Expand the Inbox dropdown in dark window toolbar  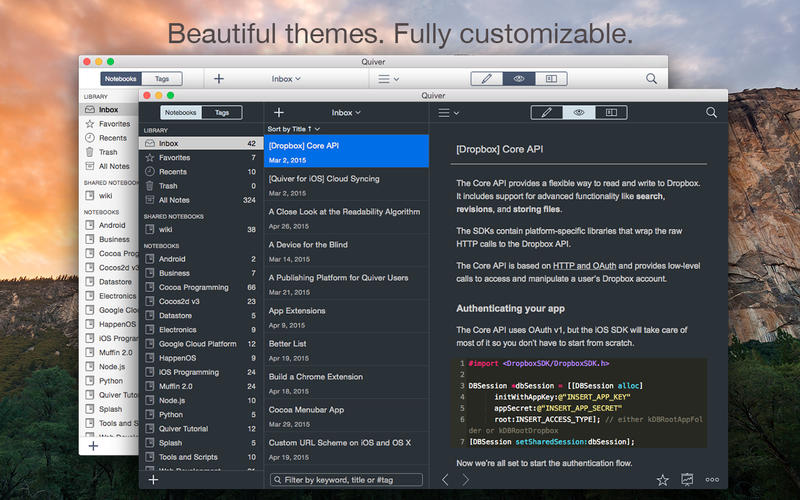pos(346,113)
